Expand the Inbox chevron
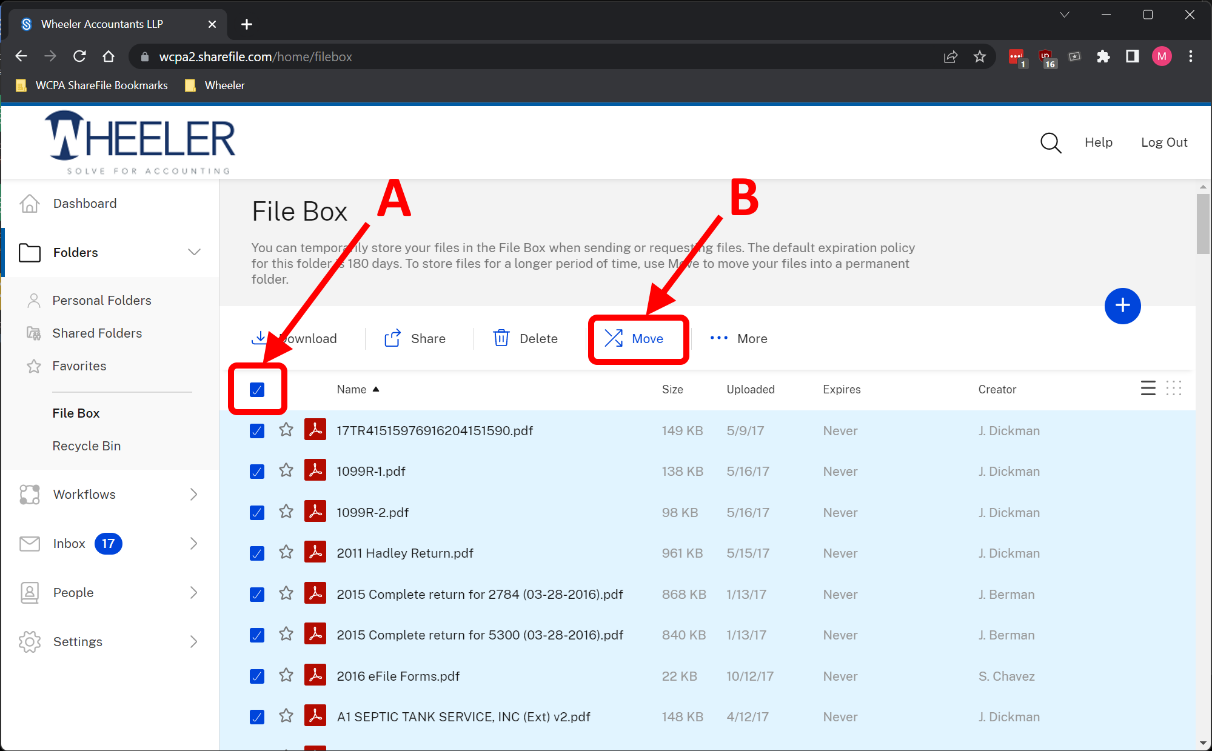The width and height of the screenshot is (1212, 751). click(x=194, y=544)
